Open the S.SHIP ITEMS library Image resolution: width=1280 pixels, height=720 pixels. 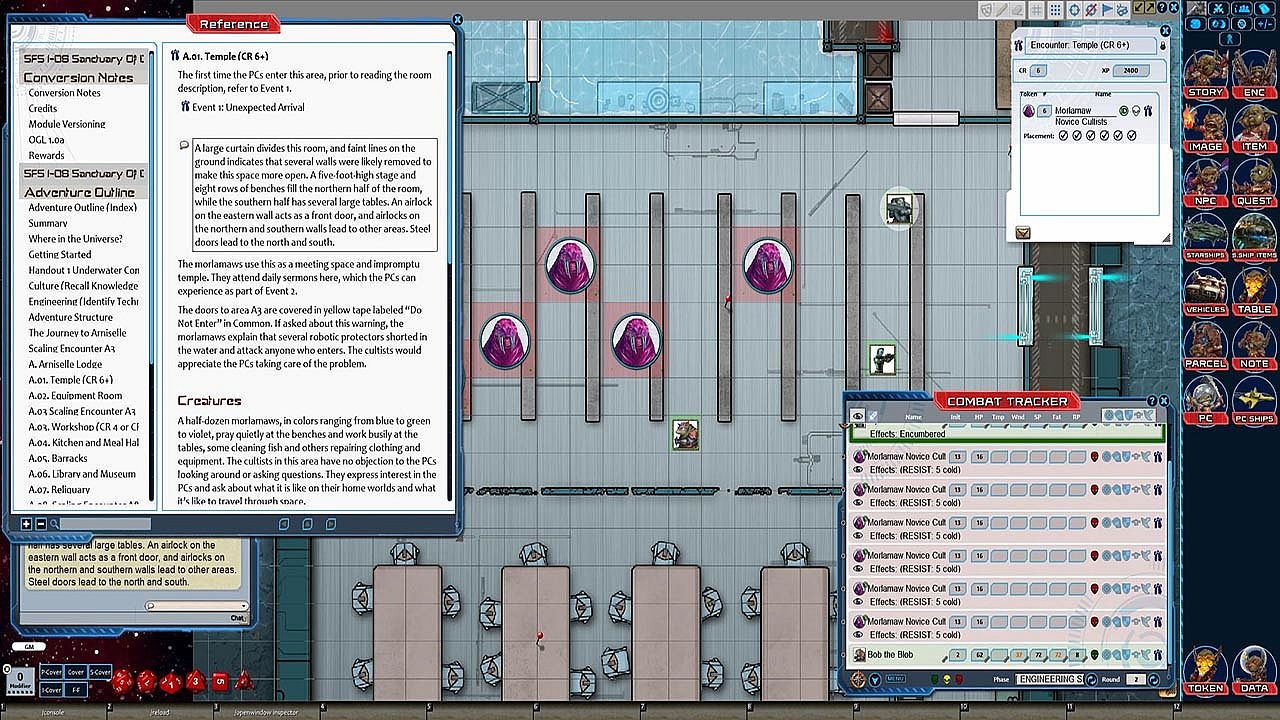1254,235
